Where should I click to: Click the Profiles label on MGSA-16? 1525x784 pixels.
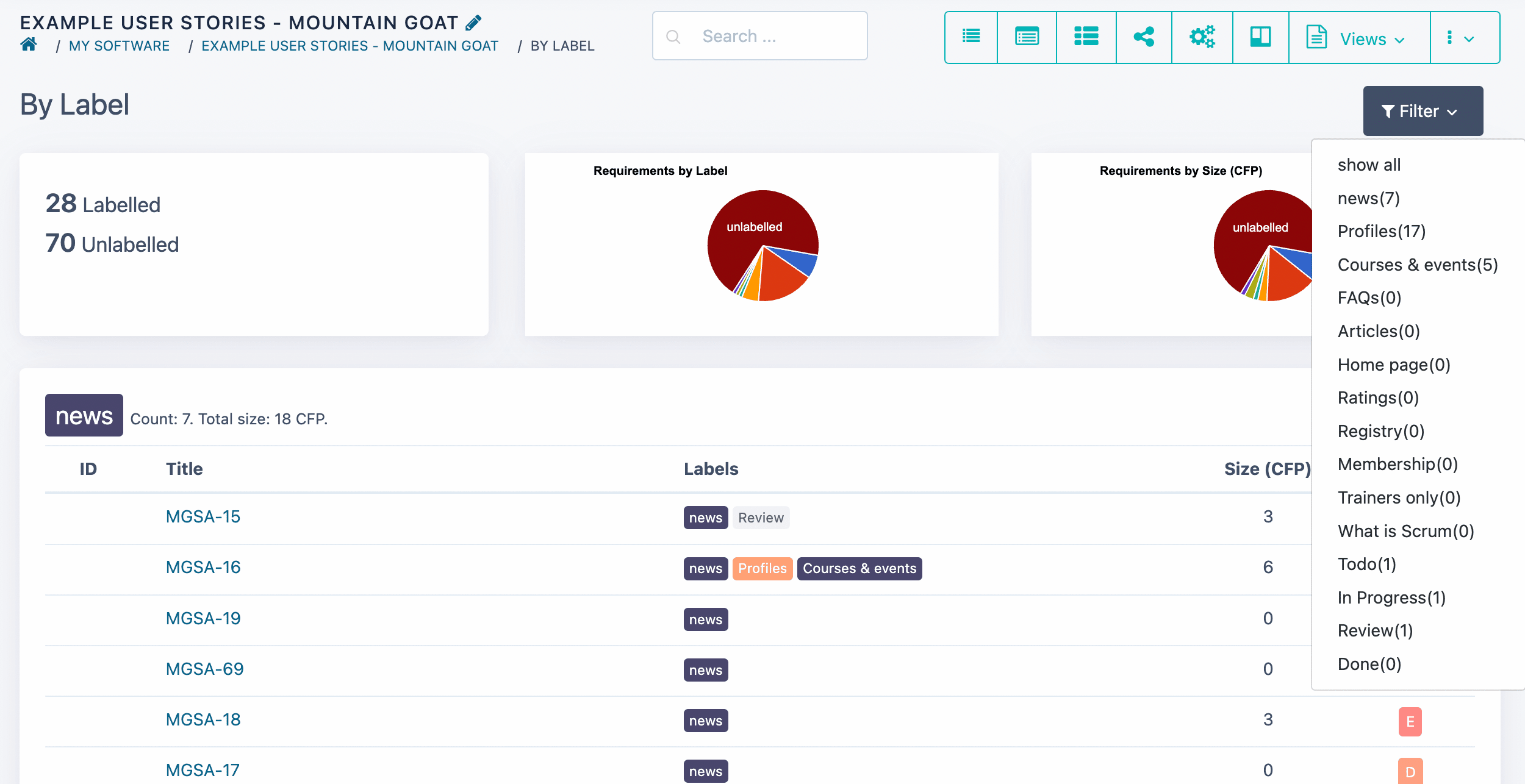tap(762, 568)
